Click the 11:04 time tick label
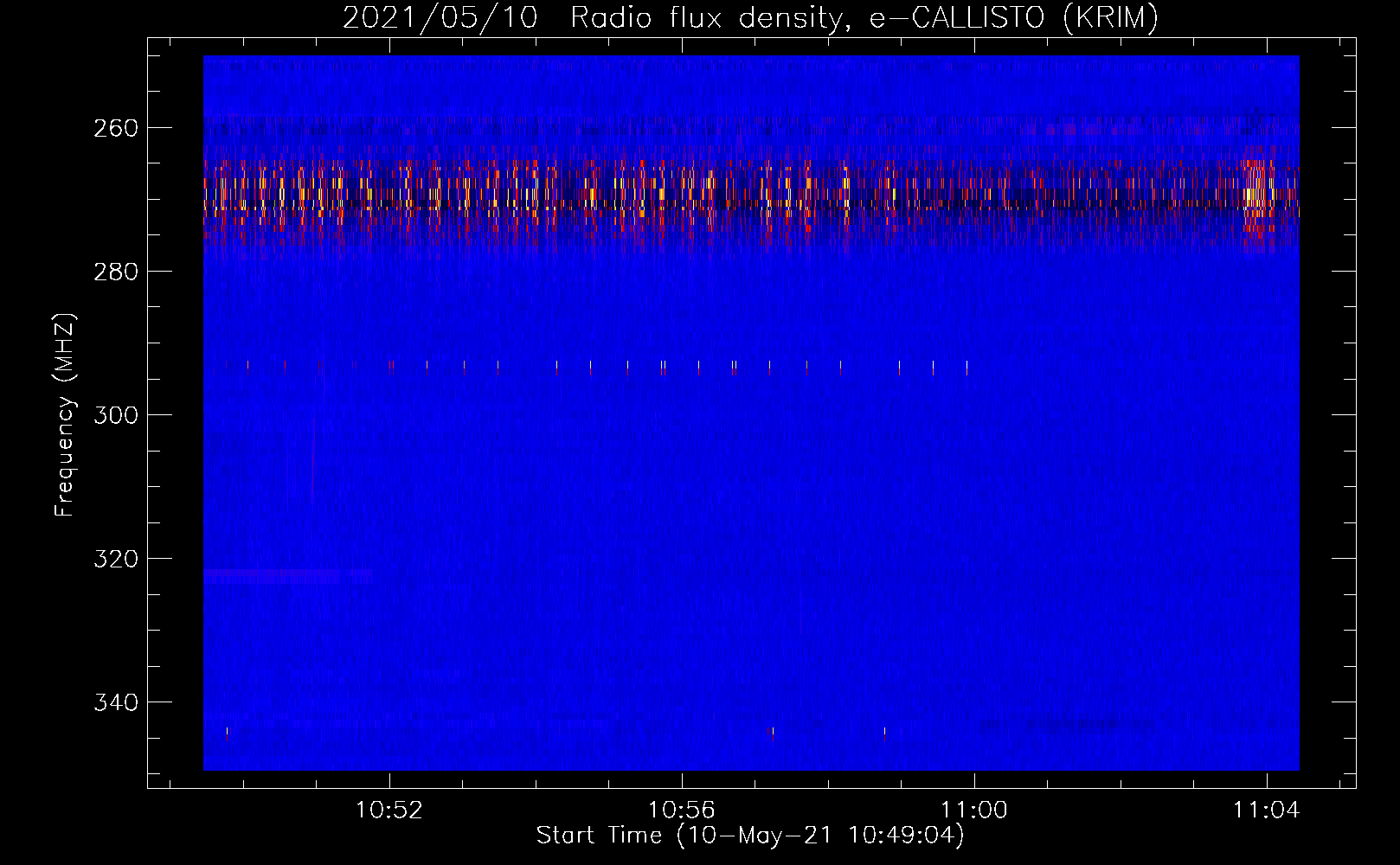 tap(1267, 811)
